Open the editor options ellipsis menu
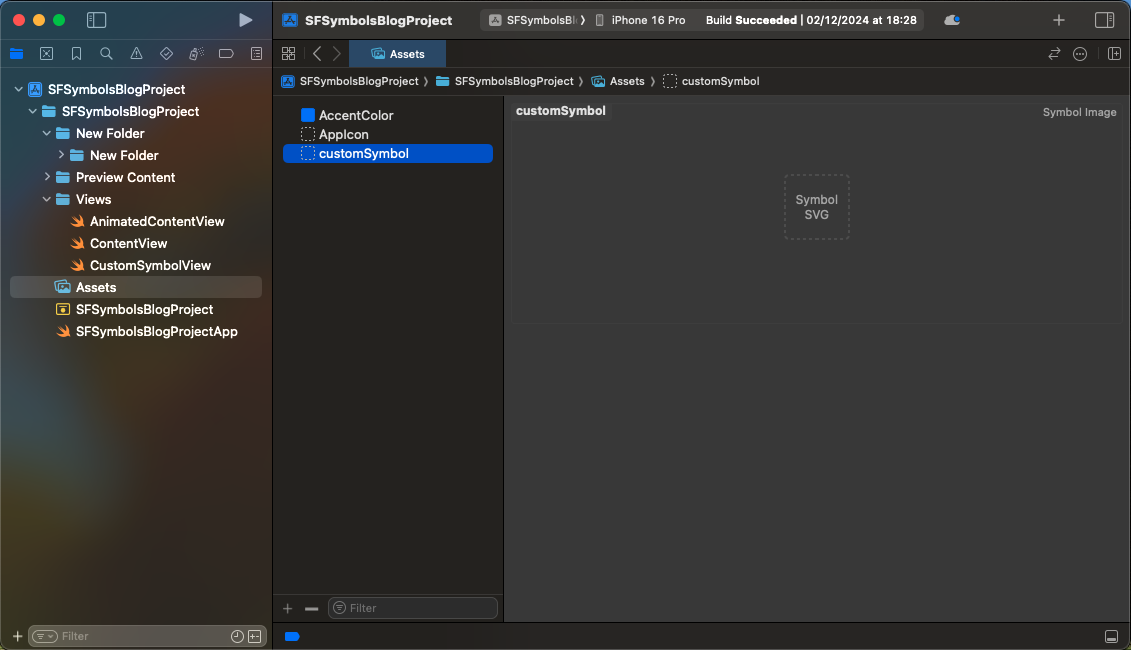This screenshot has width=1131, height=650. pos(1080,53)
